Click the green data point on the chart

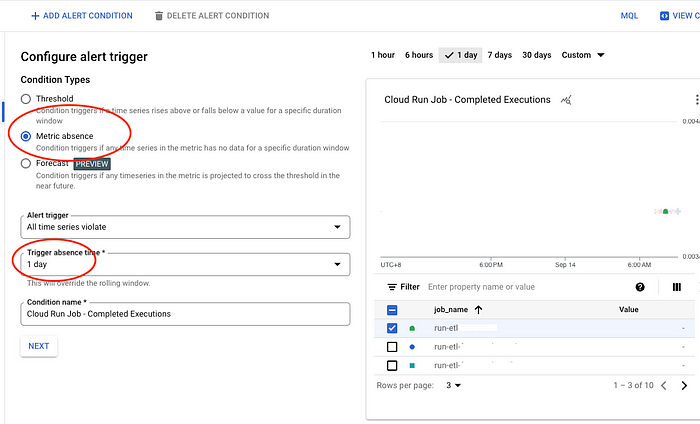pyautogui.click(x=666, y=212)
